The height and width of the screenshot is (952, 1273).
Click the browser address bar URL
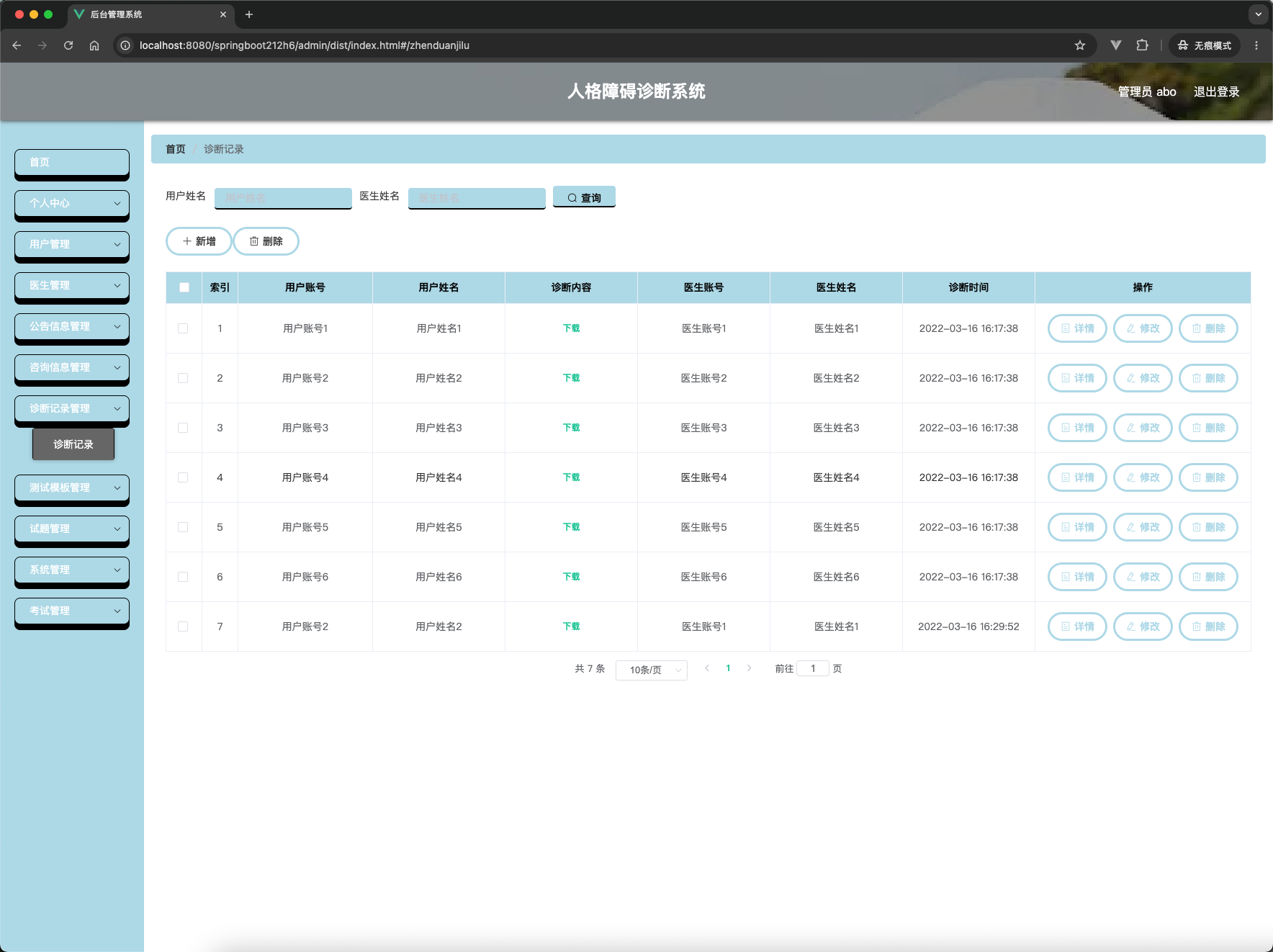(x=305, y=45)
